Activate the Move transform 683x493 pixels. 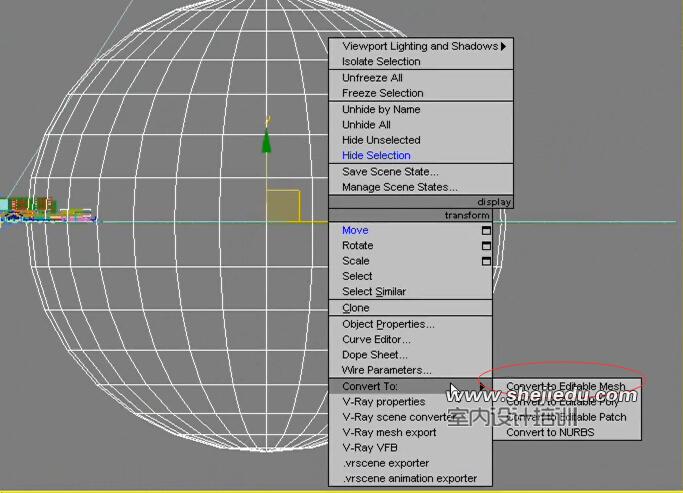pyautogui.click(x=410, y=230)
